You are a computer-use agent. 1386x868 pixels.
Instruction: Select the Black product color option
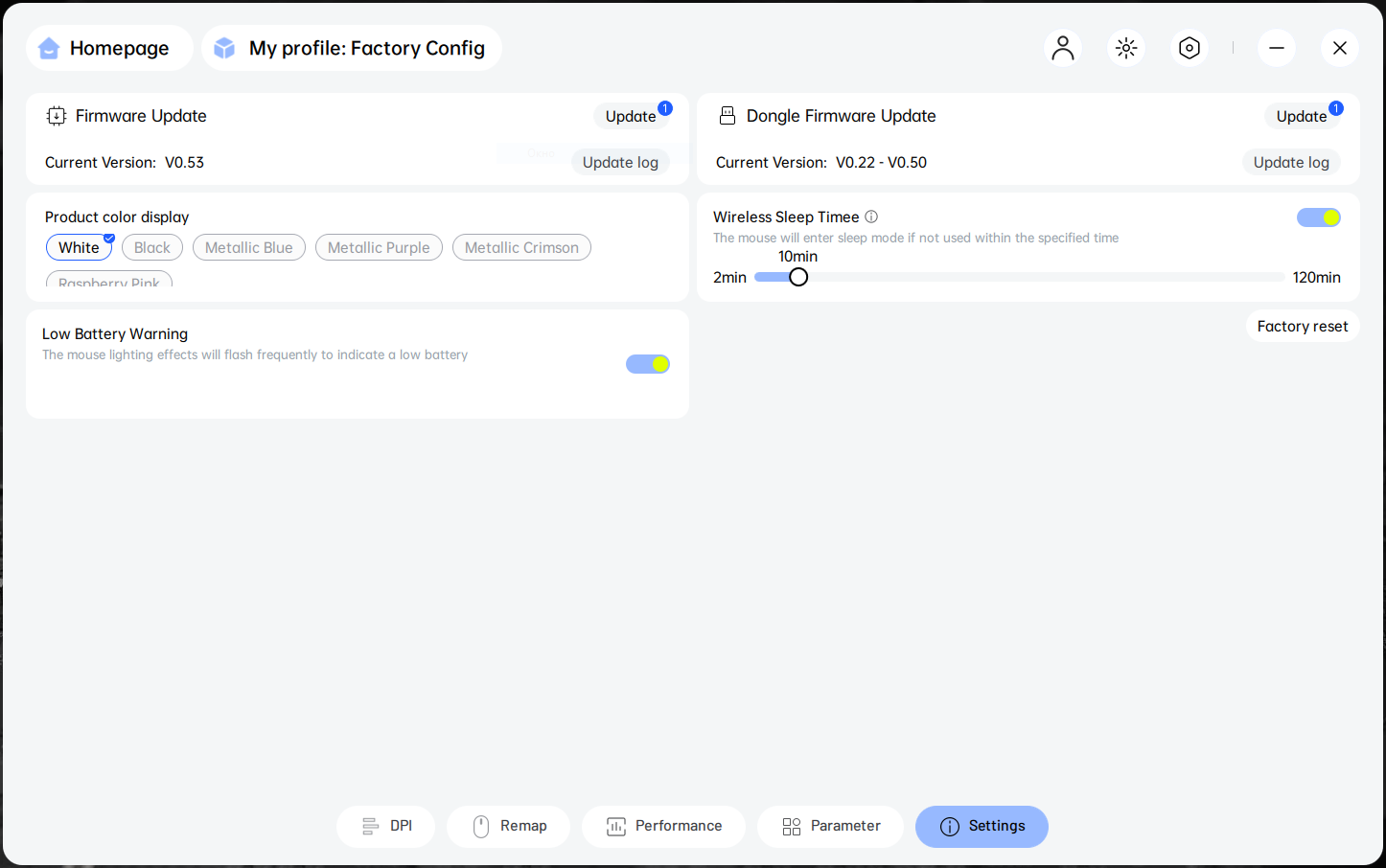pyautogui.click(x=152, y=247)
